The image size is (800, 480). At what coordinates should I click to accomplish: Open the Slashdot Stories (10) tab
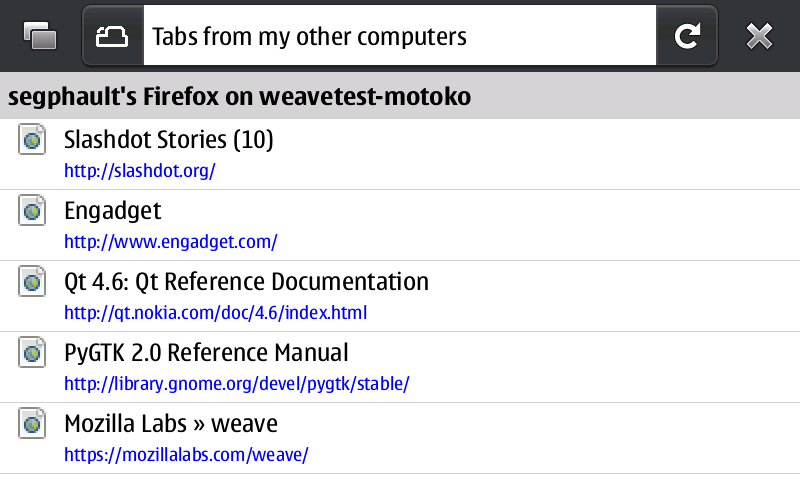point(400,154)
